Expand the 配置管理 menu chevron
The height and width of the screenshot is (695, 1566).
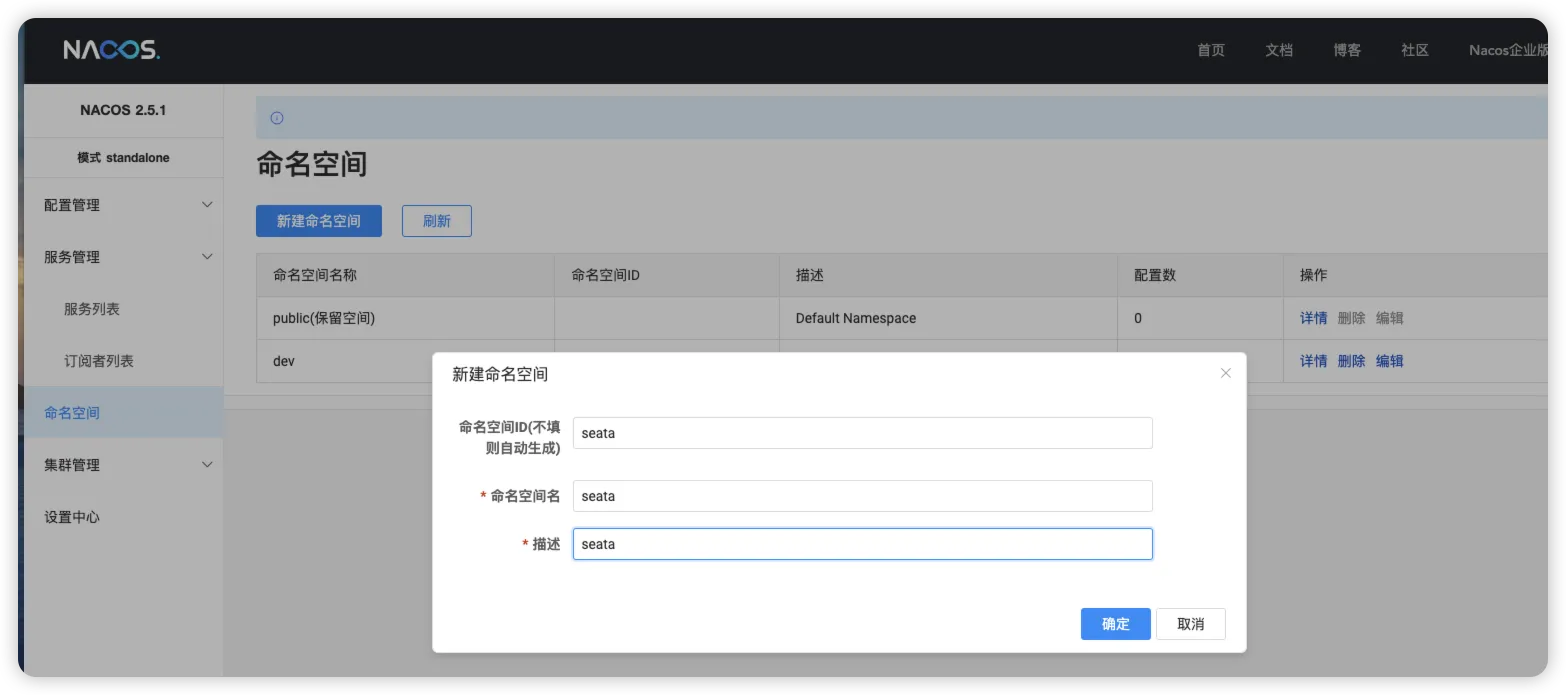pos(207,205)
